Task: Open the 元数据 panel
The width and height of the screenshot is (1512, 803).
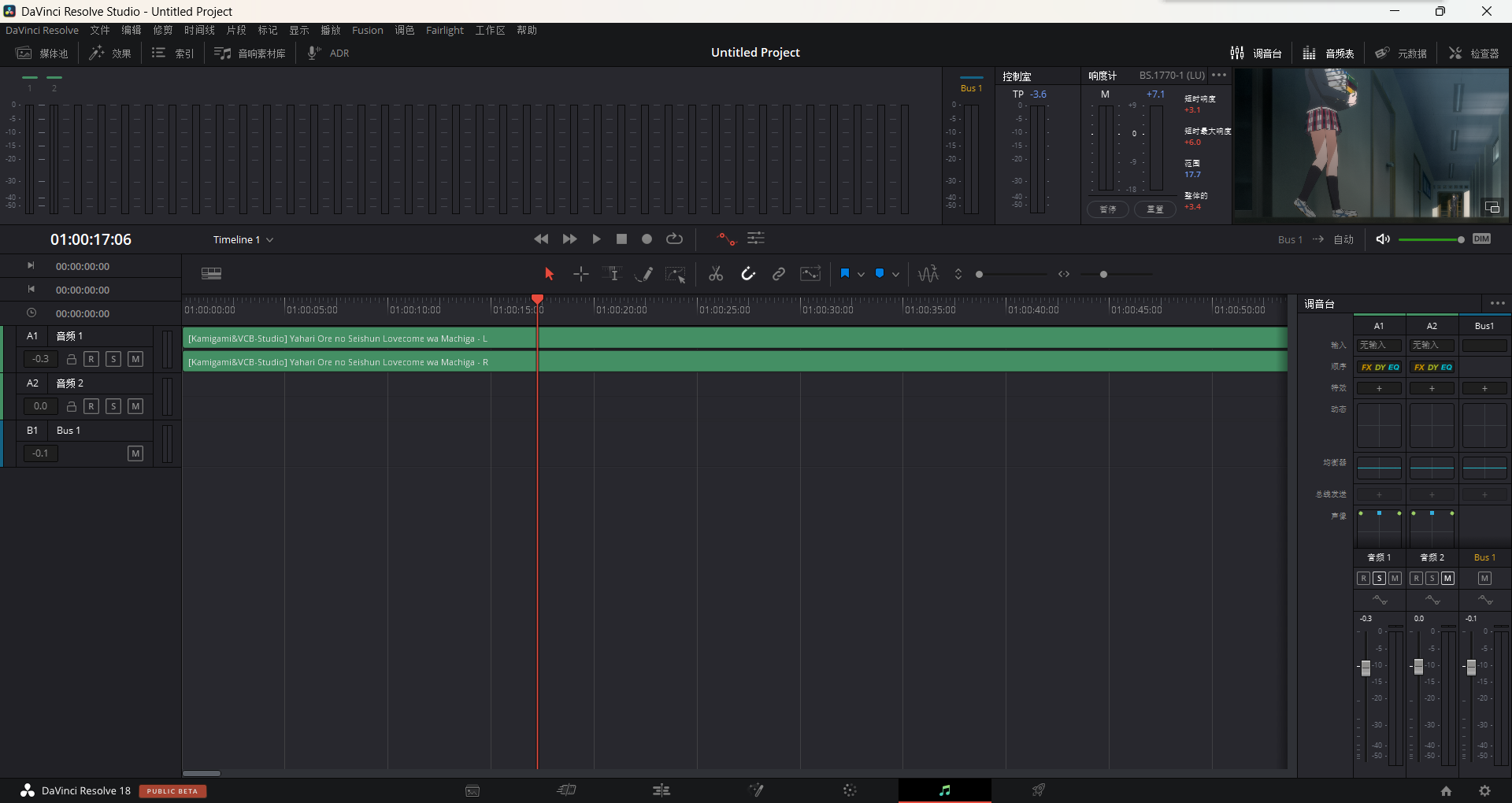Action: tap(1401, 54)
